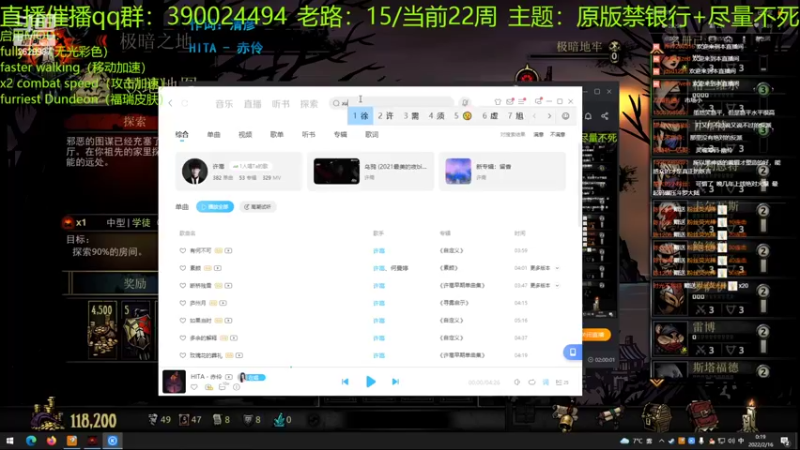
Task: Show previous IME candidate page arrow
Action: [534, 116]
